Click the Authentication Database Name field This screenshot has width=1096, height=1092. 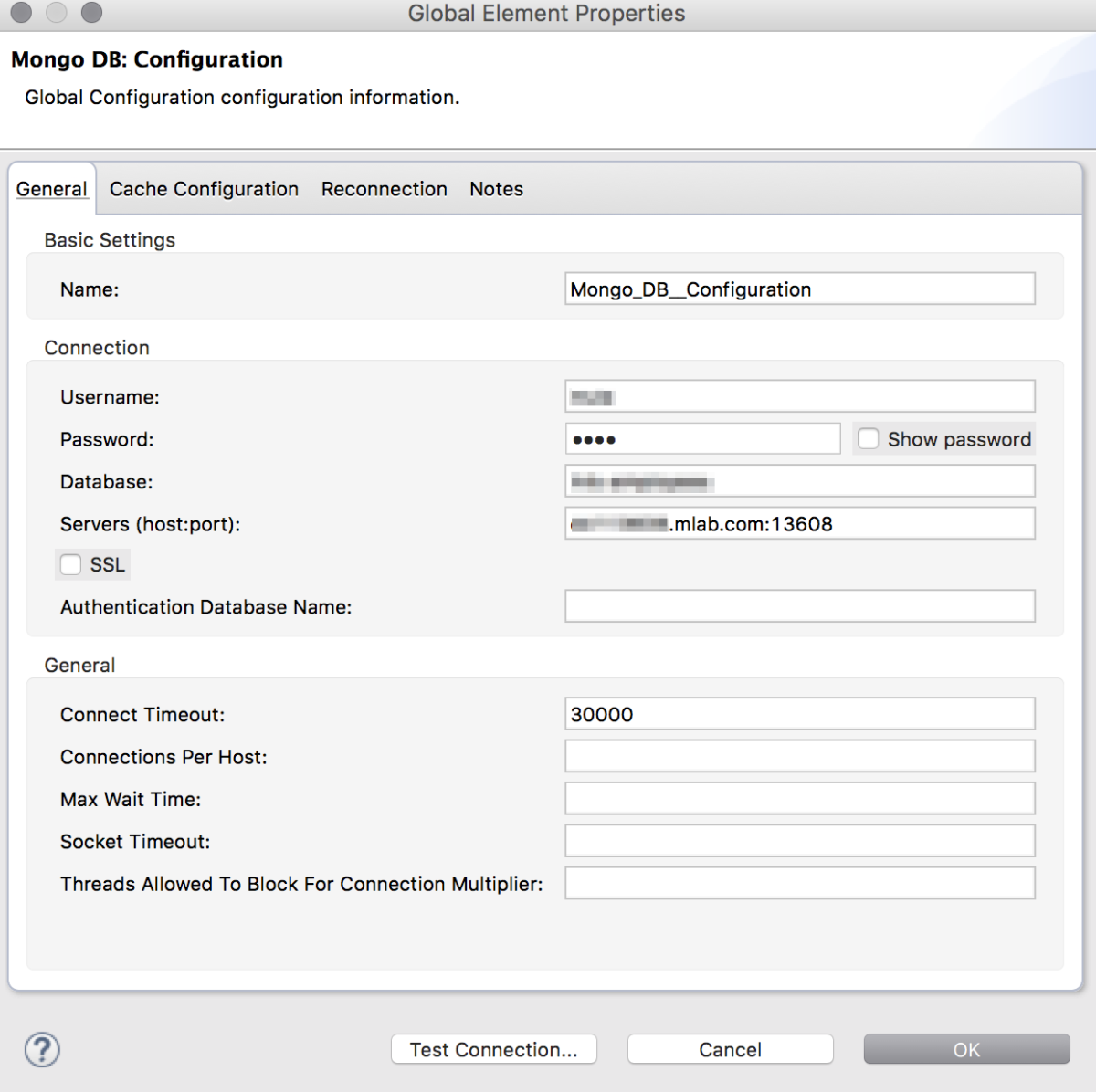coord(799,606)
